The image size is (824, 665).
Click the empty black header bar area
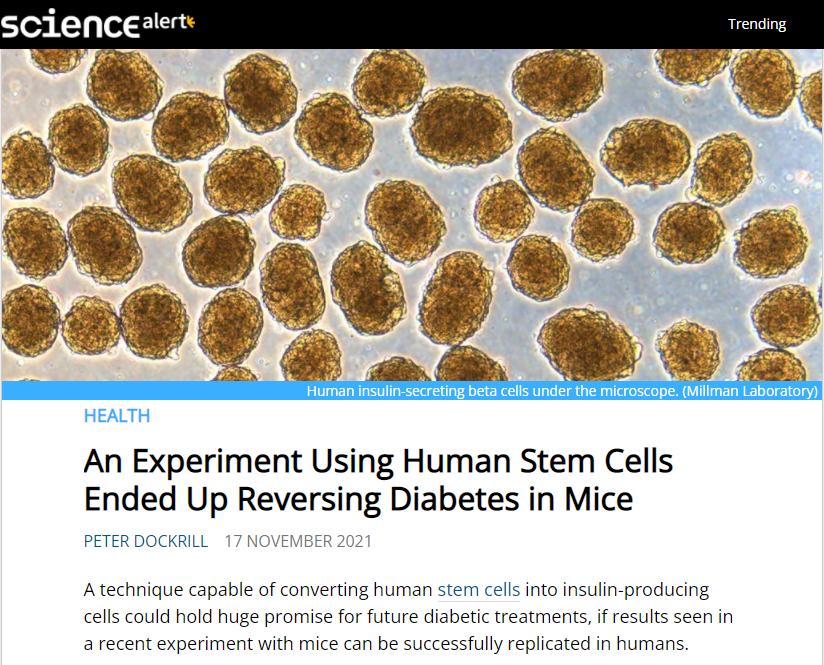point(450,24)
